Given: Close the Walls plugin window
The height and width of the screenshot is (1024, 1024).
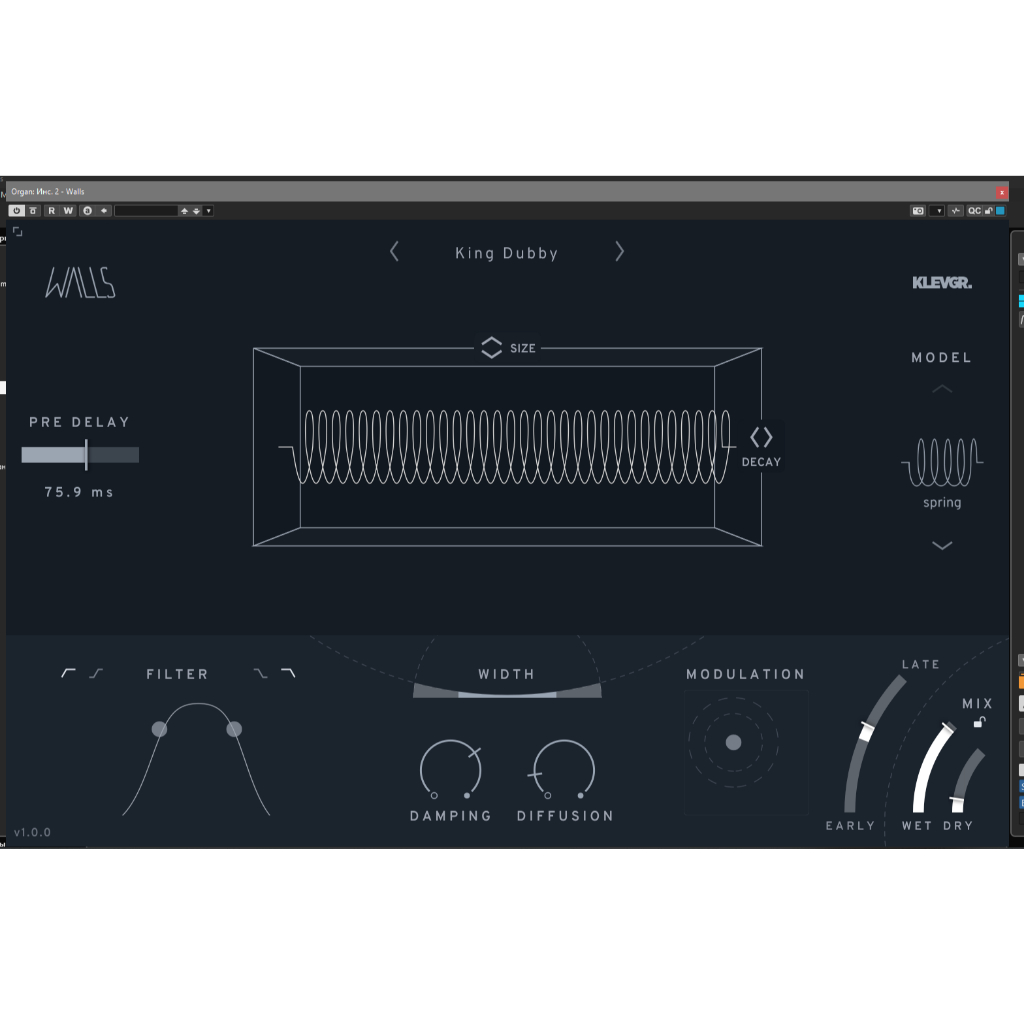Looking at the screenshot, I should click(1002, 192).
